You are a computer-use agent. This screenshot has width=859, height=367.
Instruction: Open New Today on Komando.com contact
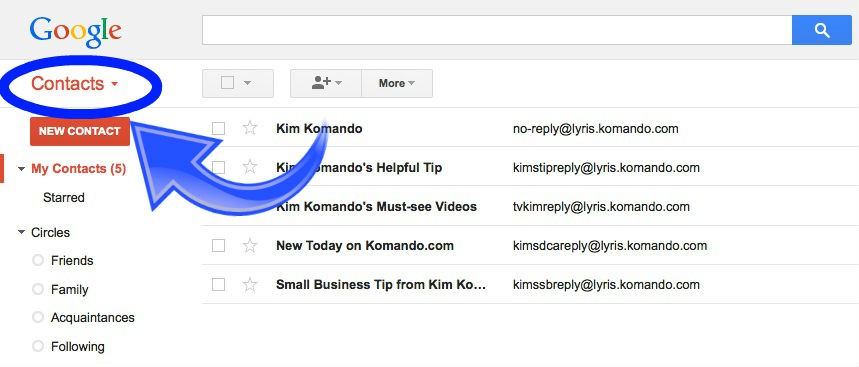(365, 245)
